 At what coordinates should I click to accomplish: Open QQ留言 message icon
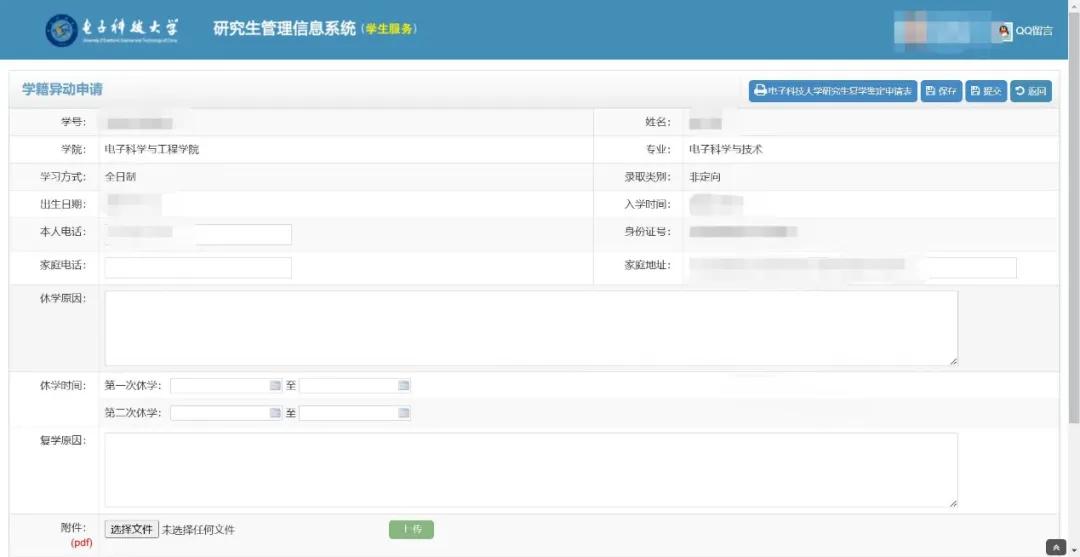click(1004, 31)
